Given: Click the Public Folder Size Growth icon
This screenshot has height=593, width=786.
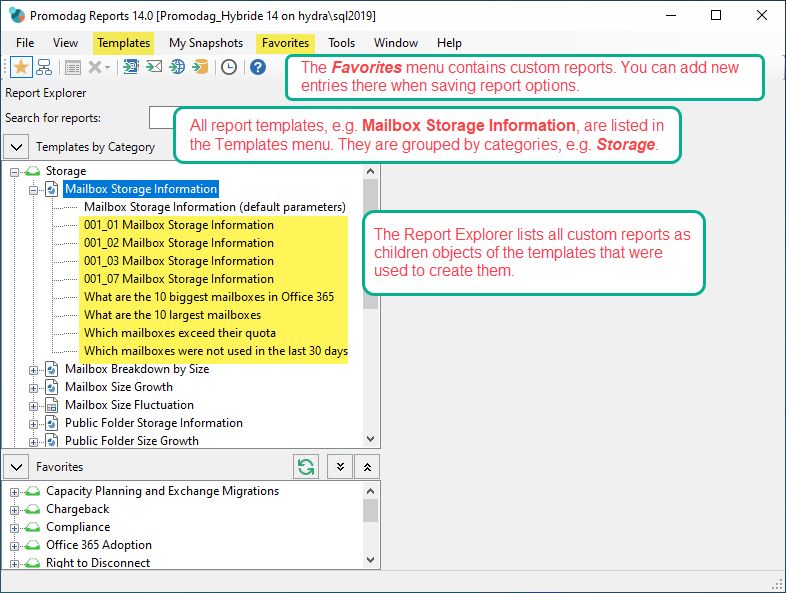Looking at the screenshot, I should tap(52, 441).
